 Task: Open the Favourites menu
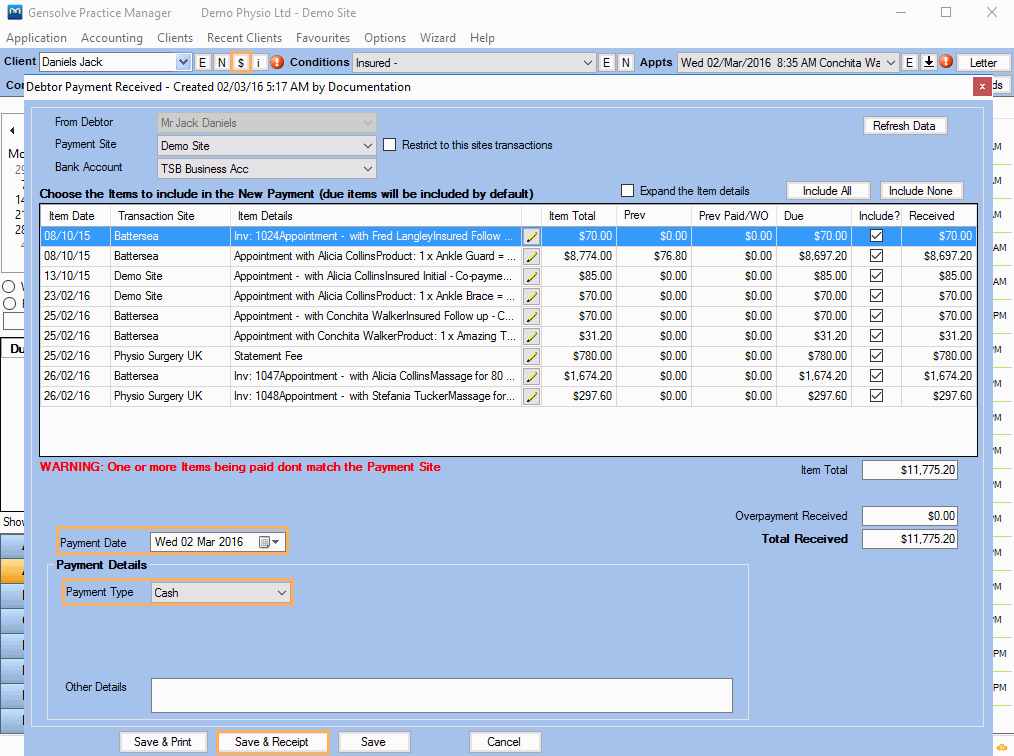coord(323,38)
